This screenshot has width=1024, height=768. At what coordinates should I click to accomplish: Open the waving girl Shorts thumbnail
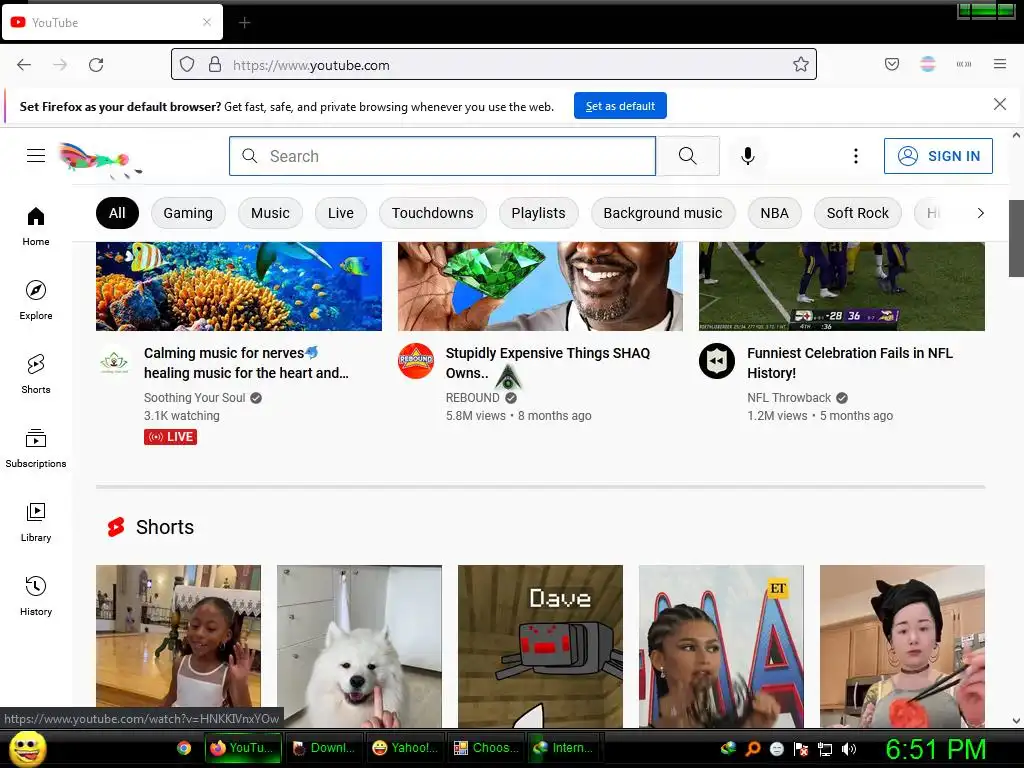(x=178, y=646)
